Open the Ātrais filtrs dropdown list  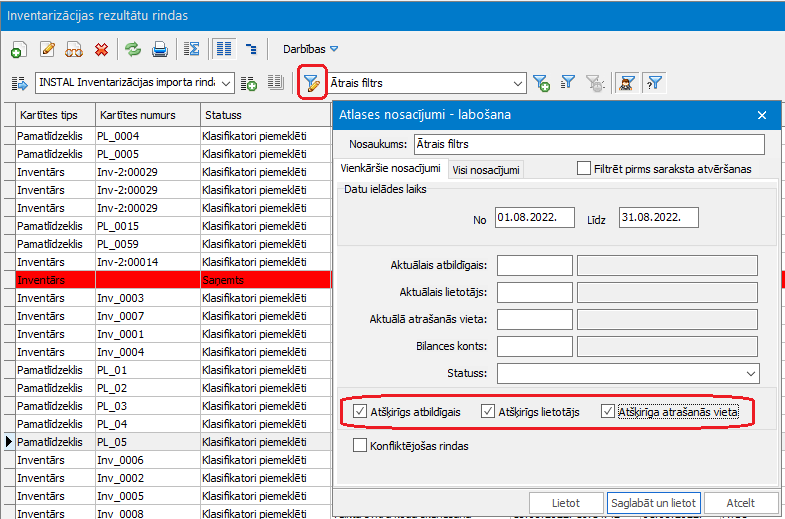pyautogui.click(x=517, y=83)
